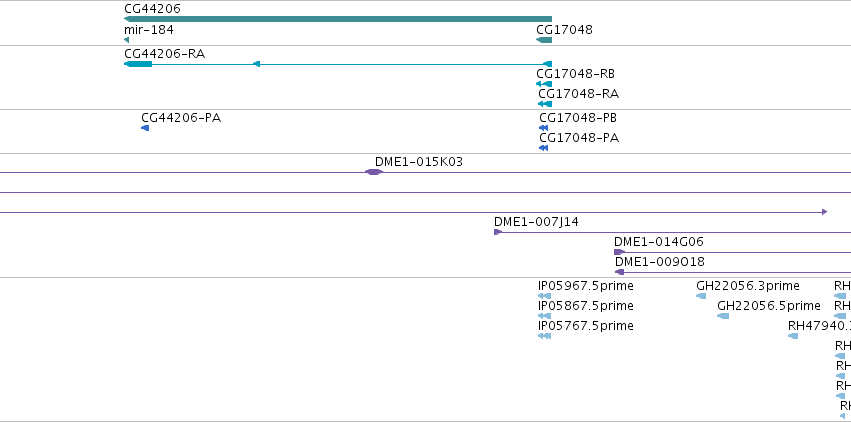Click the CG44206-PA protein glyph
This screenshot has height=422, width=851.
pos(145,128)
